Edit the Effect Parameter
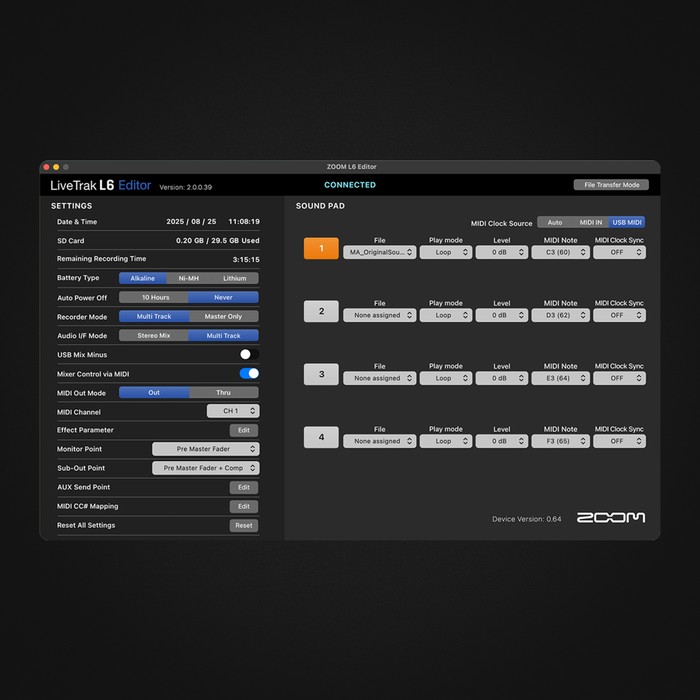 [x=244, y=430]
